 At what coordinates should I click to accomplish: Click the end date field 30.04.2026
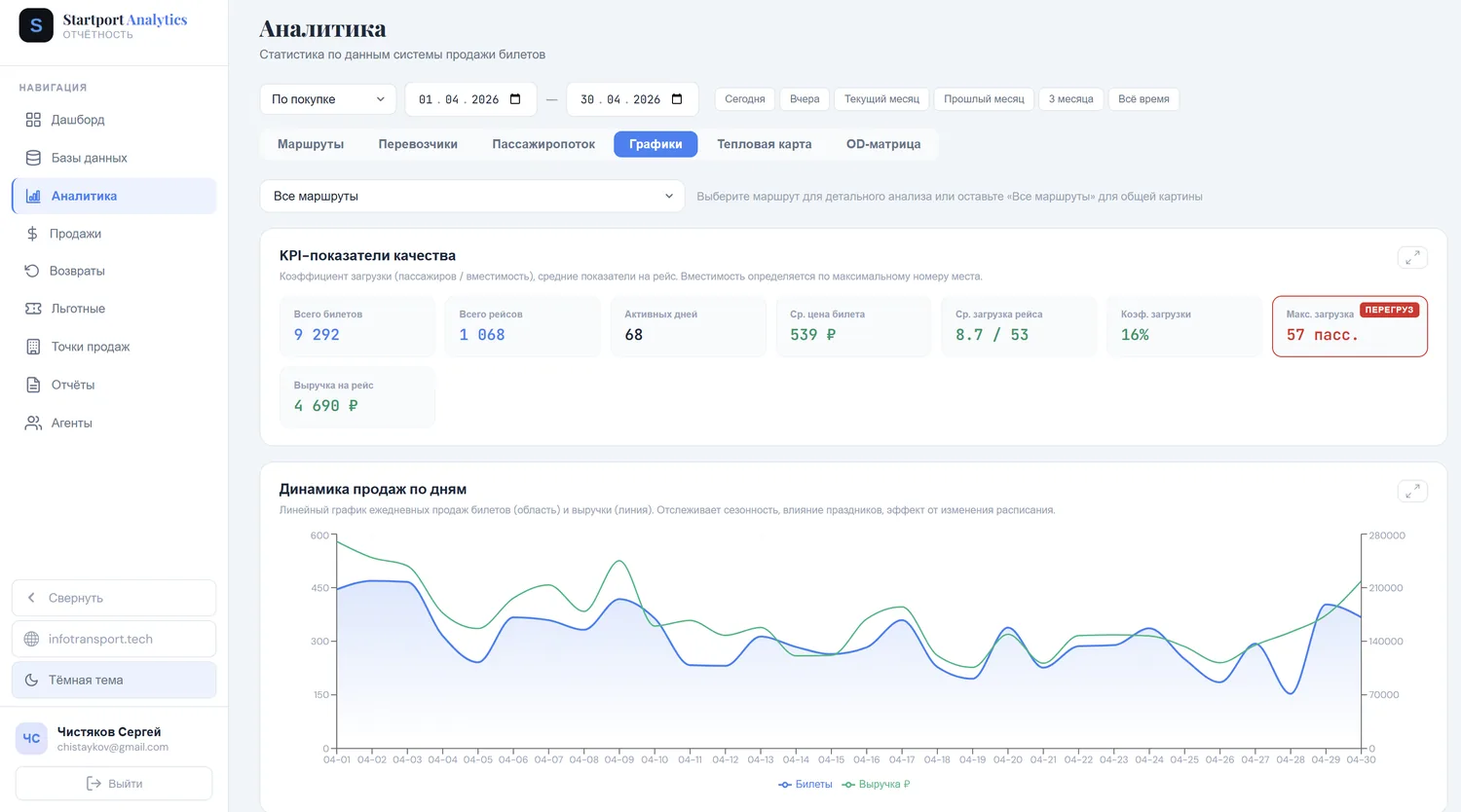click(632, 99)
